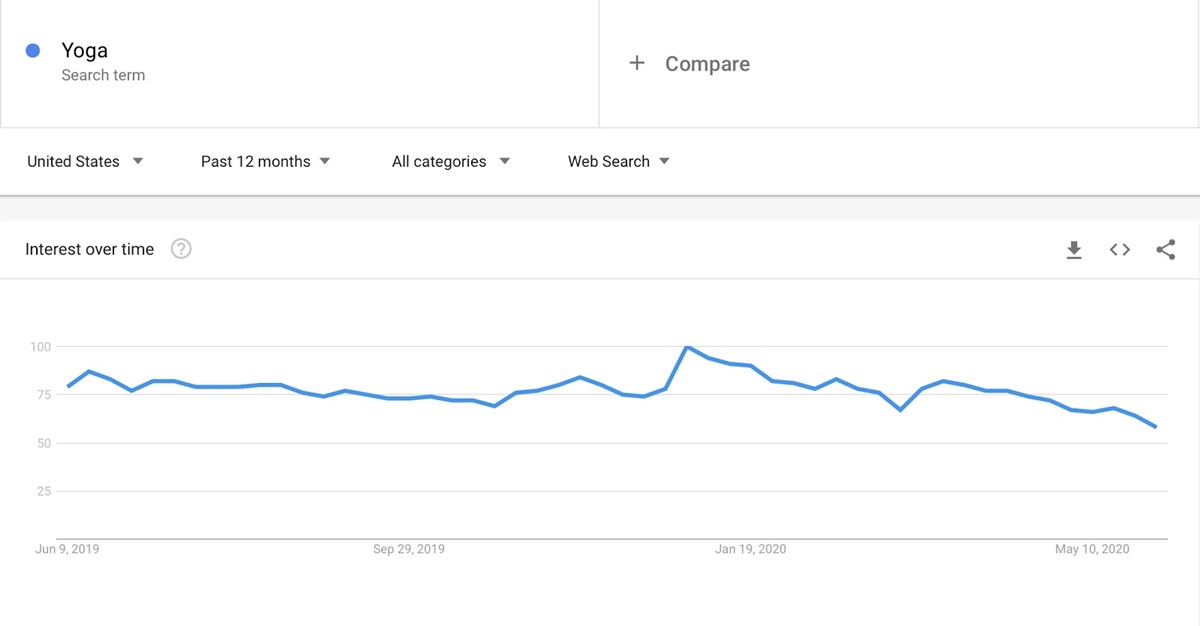Click the blue dot next to Yoga

click(x=31, y=50)
